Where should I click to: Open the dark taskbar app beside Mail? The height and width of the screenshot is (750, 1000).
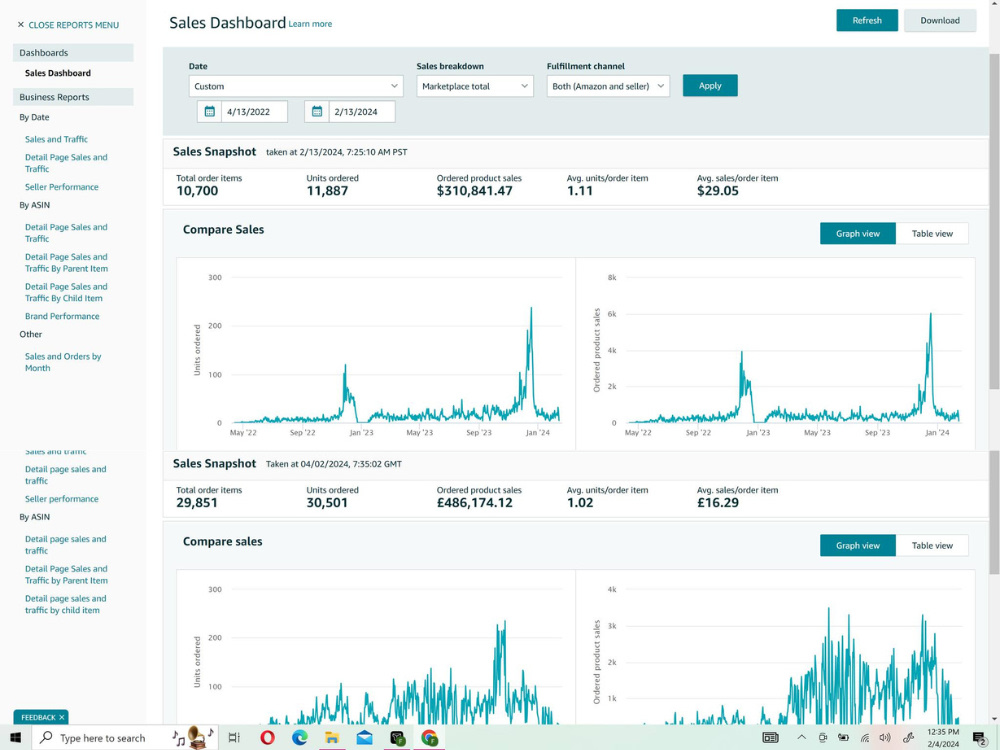point(397,738)
